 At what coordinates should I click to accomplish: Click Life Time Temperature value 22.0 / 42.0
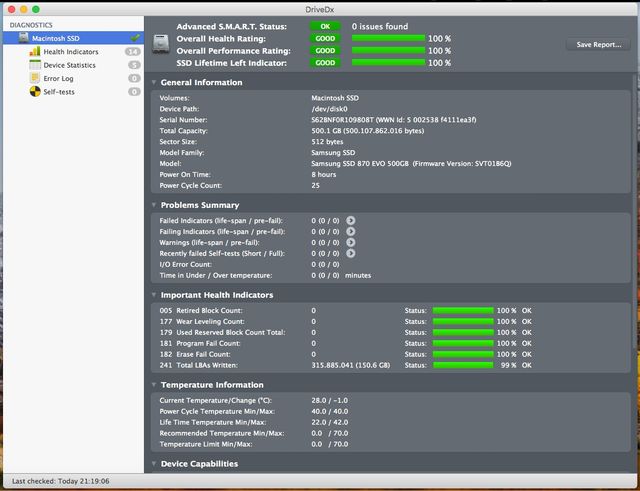click(329, 422)
